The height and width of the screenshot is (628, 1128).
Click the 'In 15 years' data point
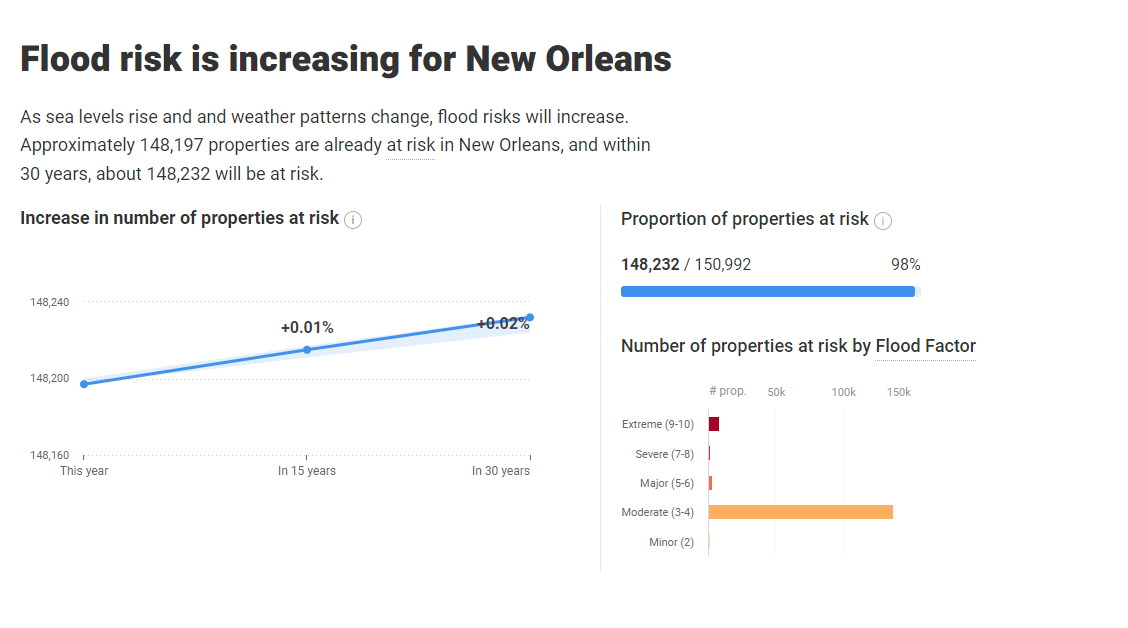pos(307,350)
